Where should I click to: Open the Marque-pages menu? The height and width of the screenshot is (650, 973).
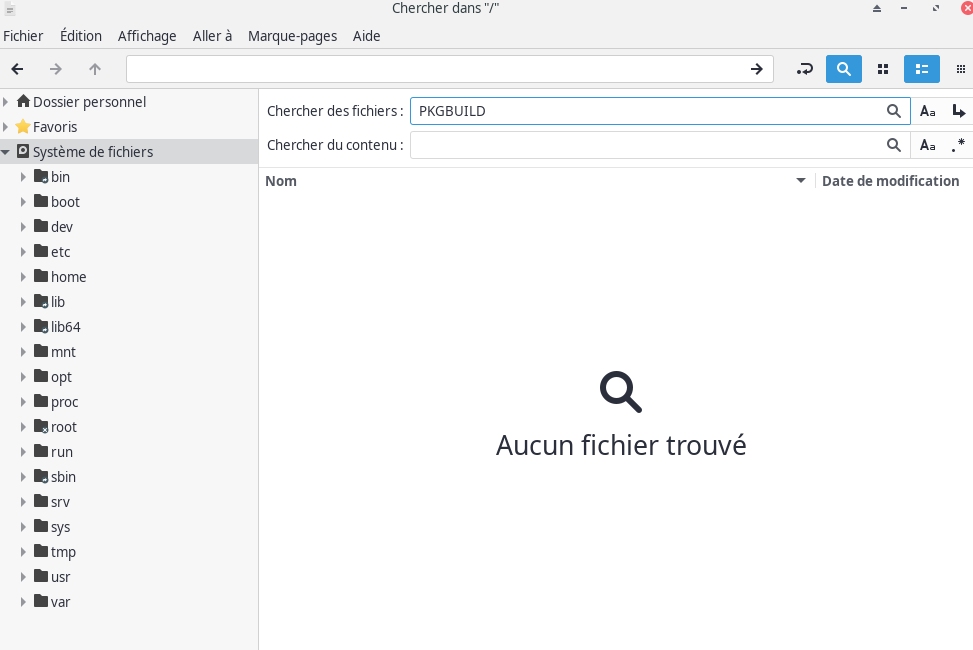(292, 36)
